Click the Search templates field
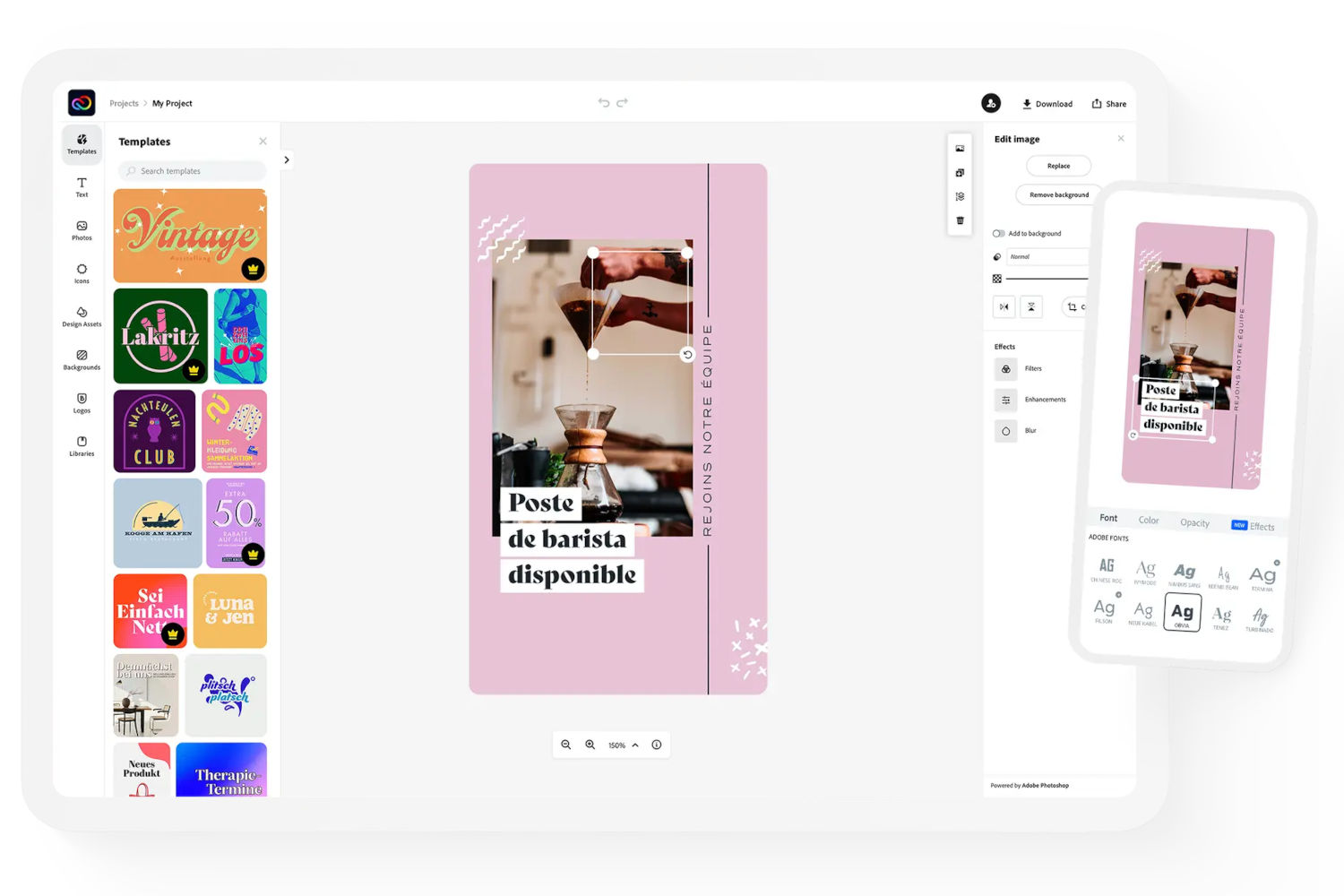 point(193,171)
